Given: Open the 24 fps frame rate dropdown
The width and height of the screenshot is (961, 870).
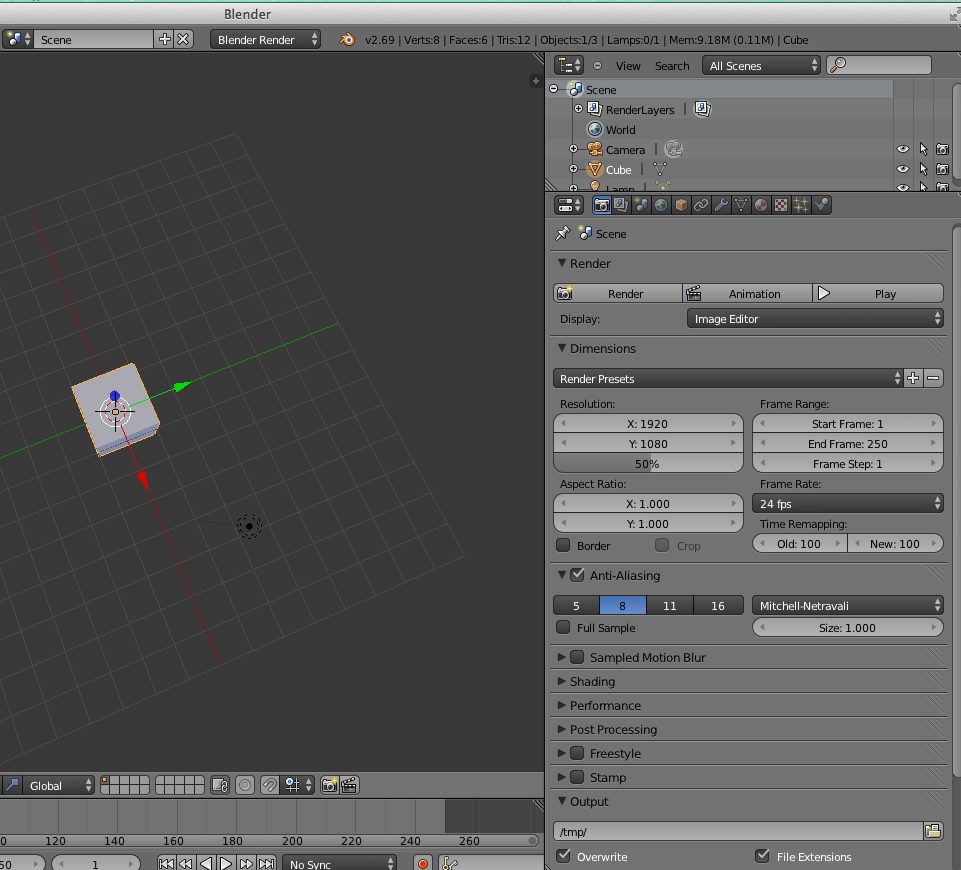Looking at the screenshot, I should pos(848,504).
